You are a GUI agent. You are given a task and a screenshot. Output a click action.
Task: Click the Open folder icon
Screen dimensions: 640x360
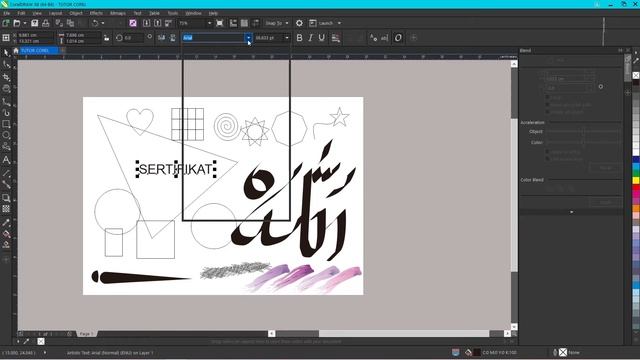tap(17, 23)
